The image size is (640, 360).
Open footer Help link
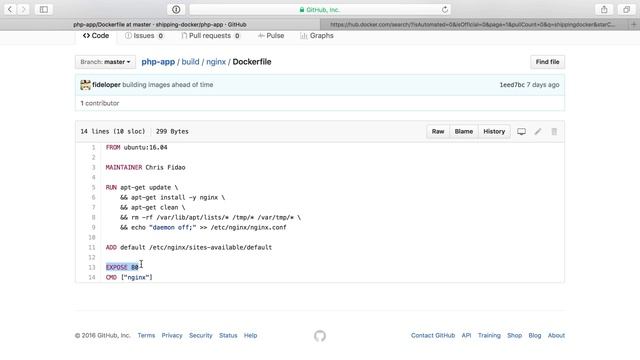(251, 336)
